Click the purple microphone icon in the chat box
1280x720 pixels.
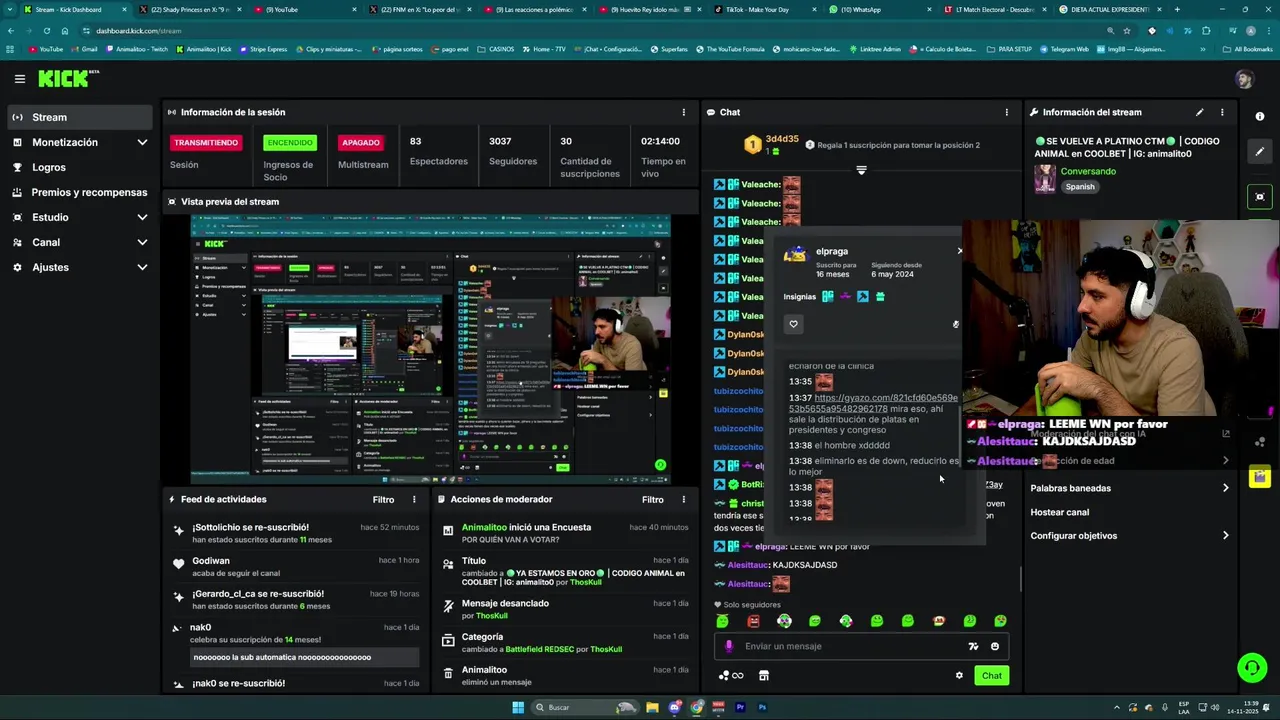coord(729,646)
